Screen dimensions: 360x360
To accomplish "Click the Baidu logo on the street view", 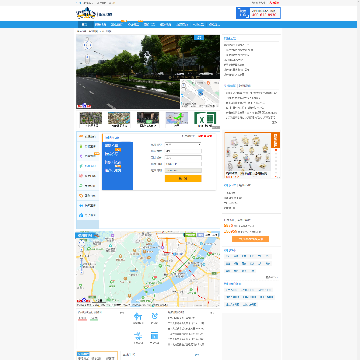I will 84,106.
